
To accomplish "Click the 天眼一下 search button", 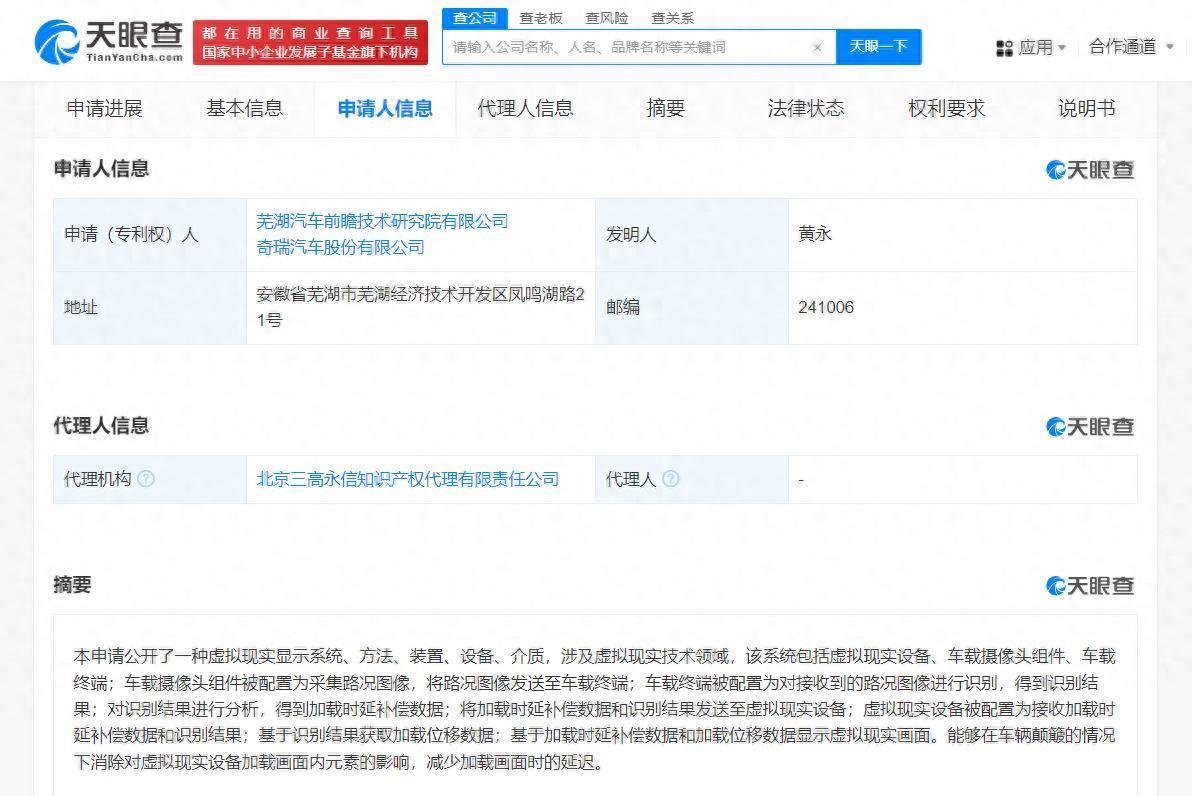I will point(878,47).
